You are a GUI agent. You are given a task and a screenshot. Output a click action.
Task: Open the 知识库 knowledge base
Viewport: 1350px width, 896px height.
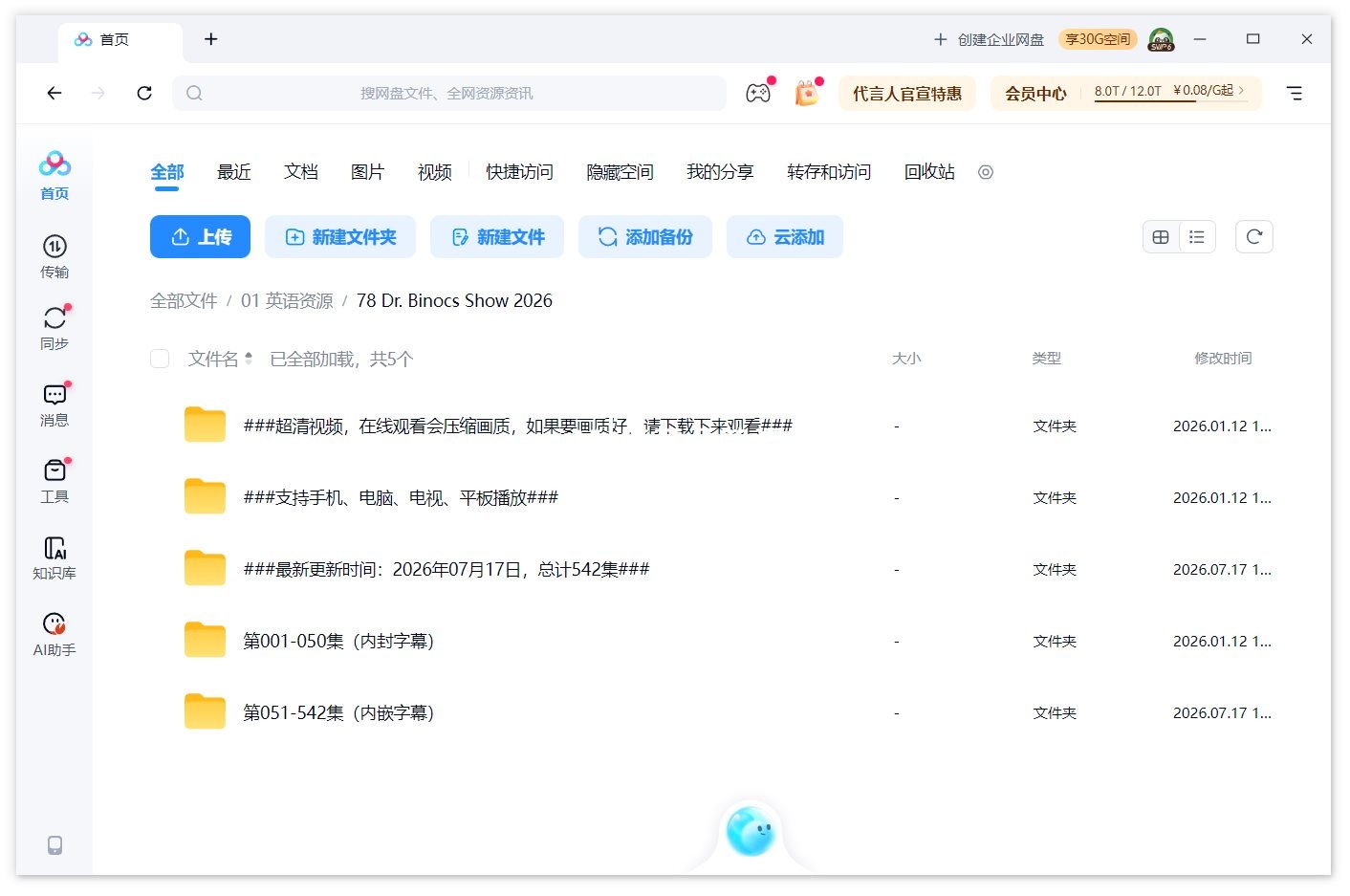click(54, 557)
